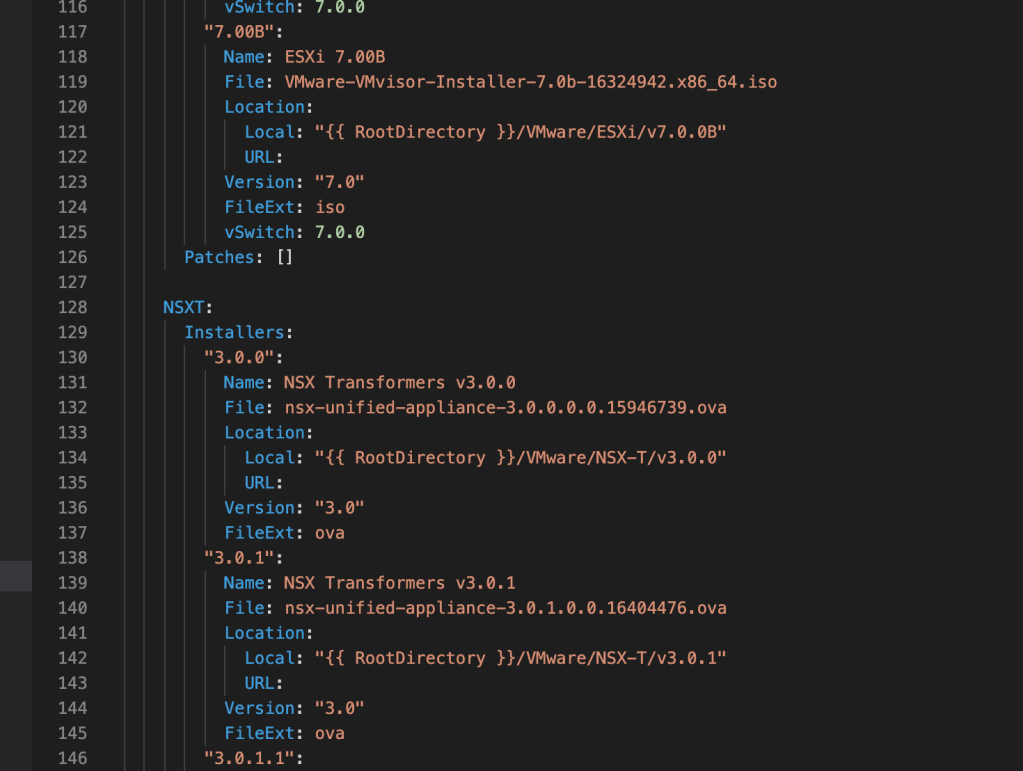1023x771 pixels.
Task: Click the "3.0.0" installer key
Action: click(x=242, y=357)
